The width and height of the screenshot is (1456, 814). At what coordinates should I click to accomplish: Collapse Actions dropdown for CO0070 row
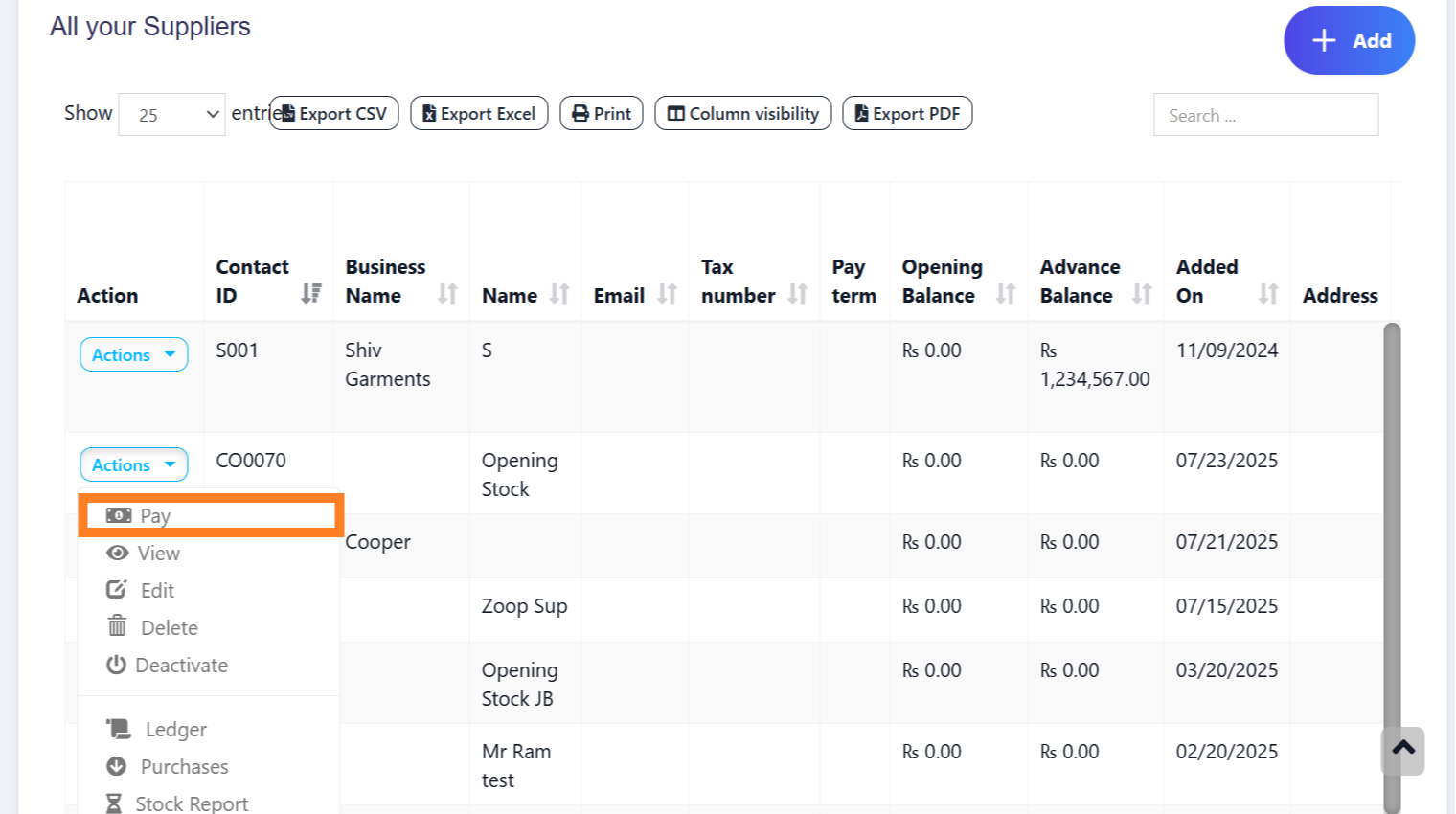tap(133, 464)
